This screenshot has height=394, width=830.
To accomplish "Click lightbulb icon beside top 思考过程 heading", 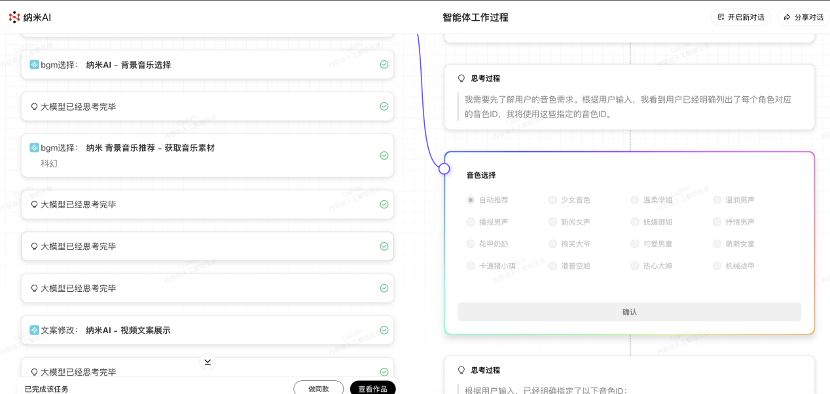I will pos(461,78).
